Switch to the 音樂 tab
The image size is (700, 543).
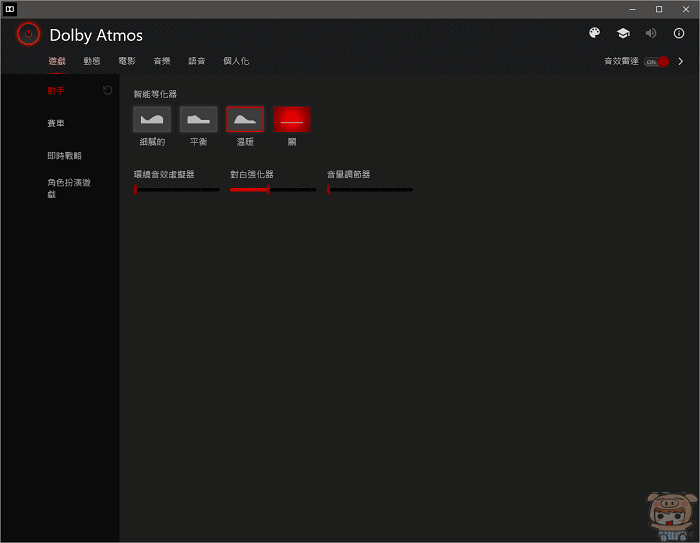click(162, 61)
